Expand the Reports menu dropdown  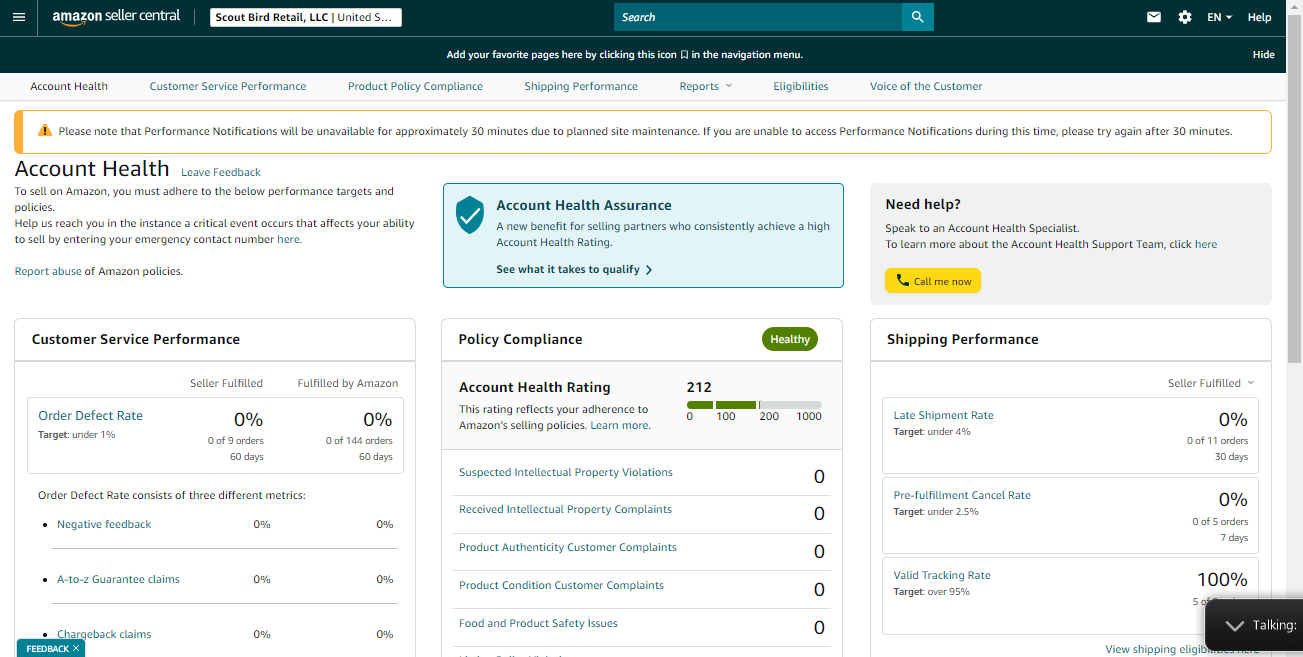(706, 86)
